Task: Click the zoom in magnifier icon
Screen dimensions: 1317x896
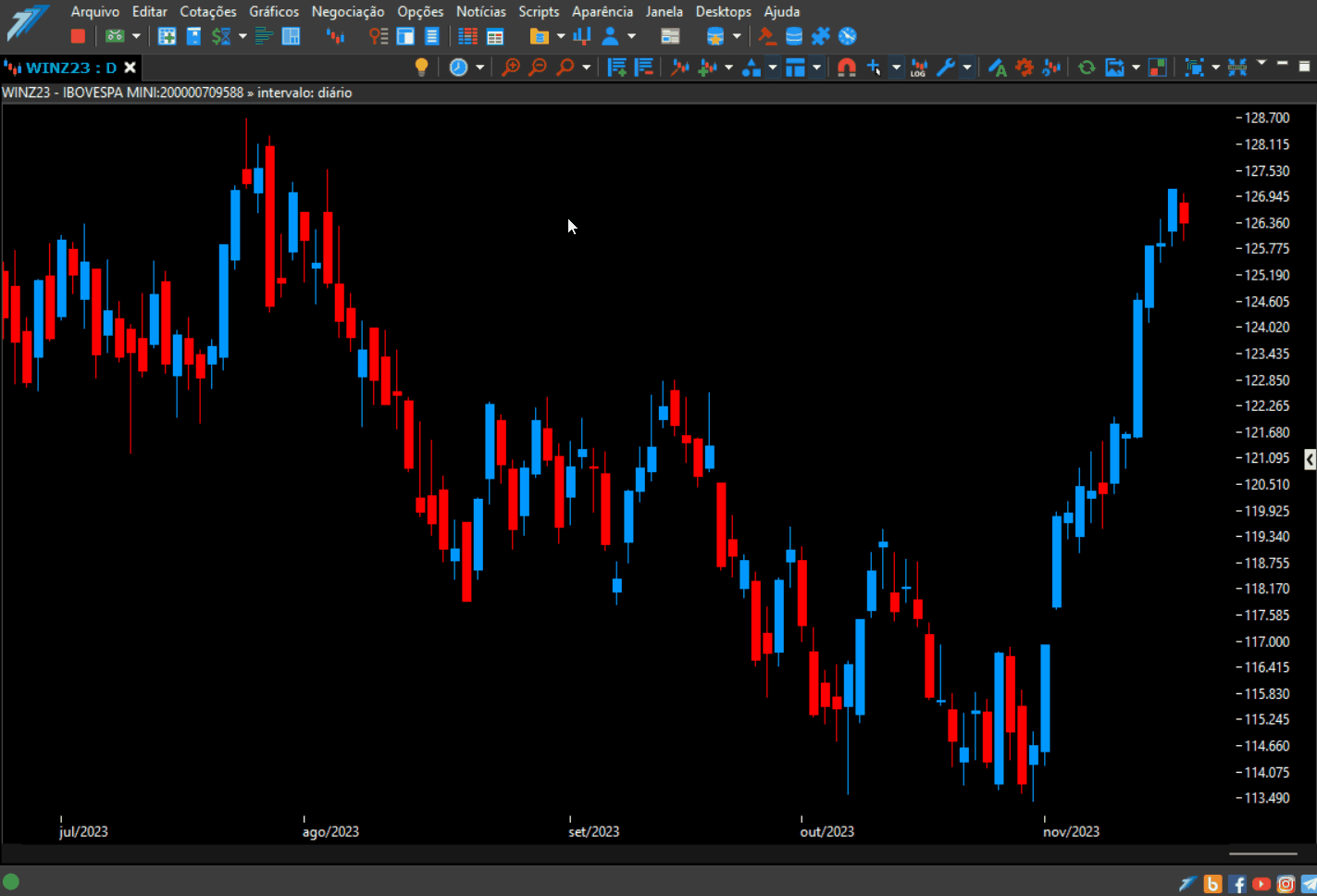Action: coord(510,67)
